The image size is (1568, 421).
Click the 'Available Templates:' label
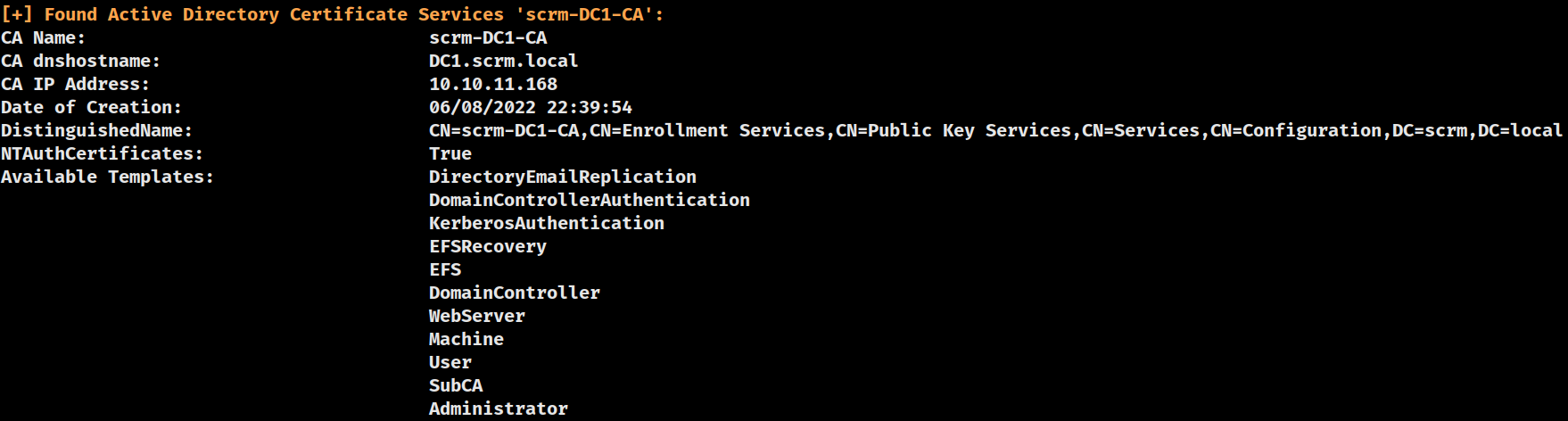click(x=108, y=177)
